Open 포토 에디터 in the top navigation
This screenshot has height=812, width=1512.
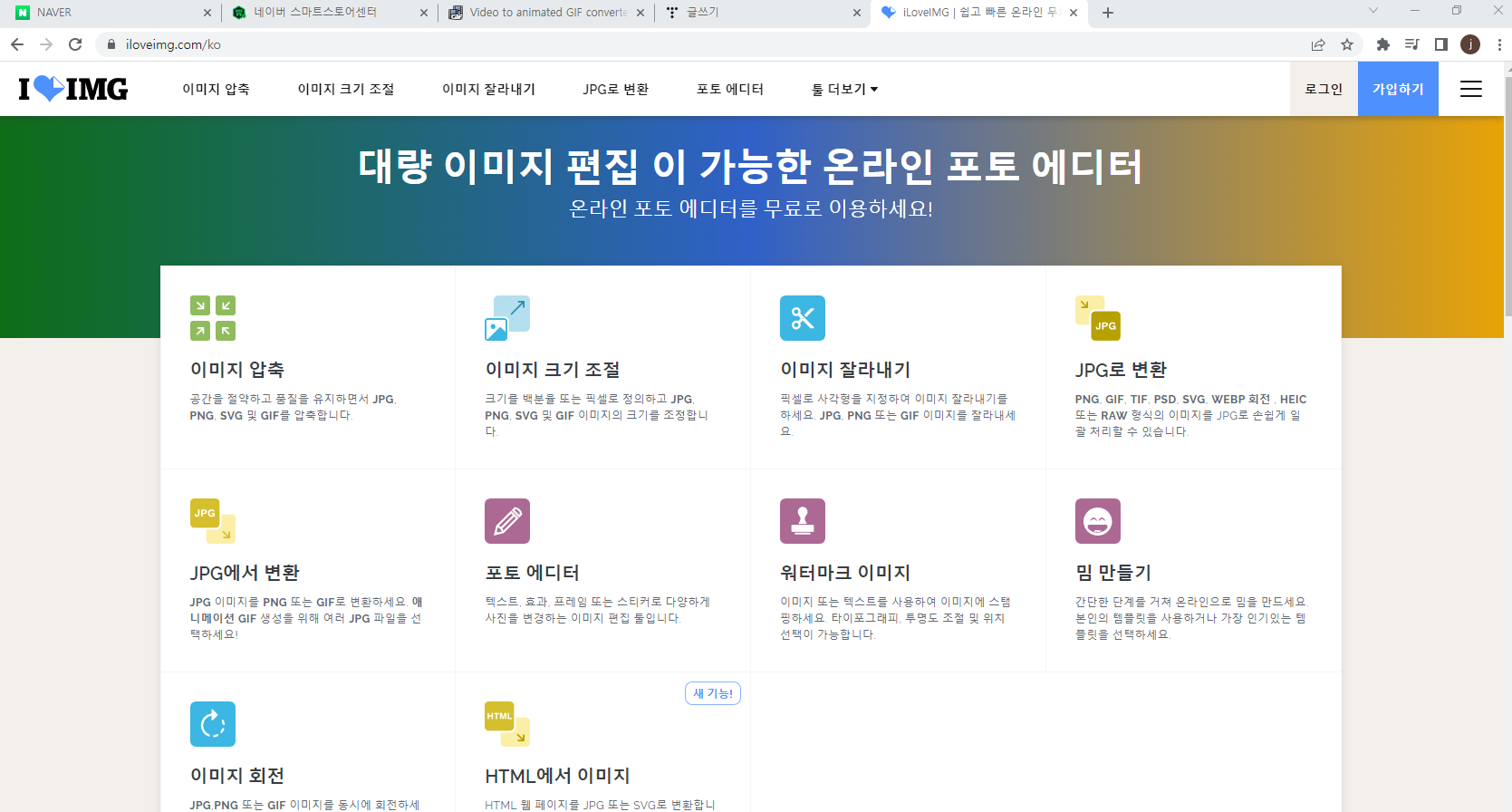pos(730,89)
